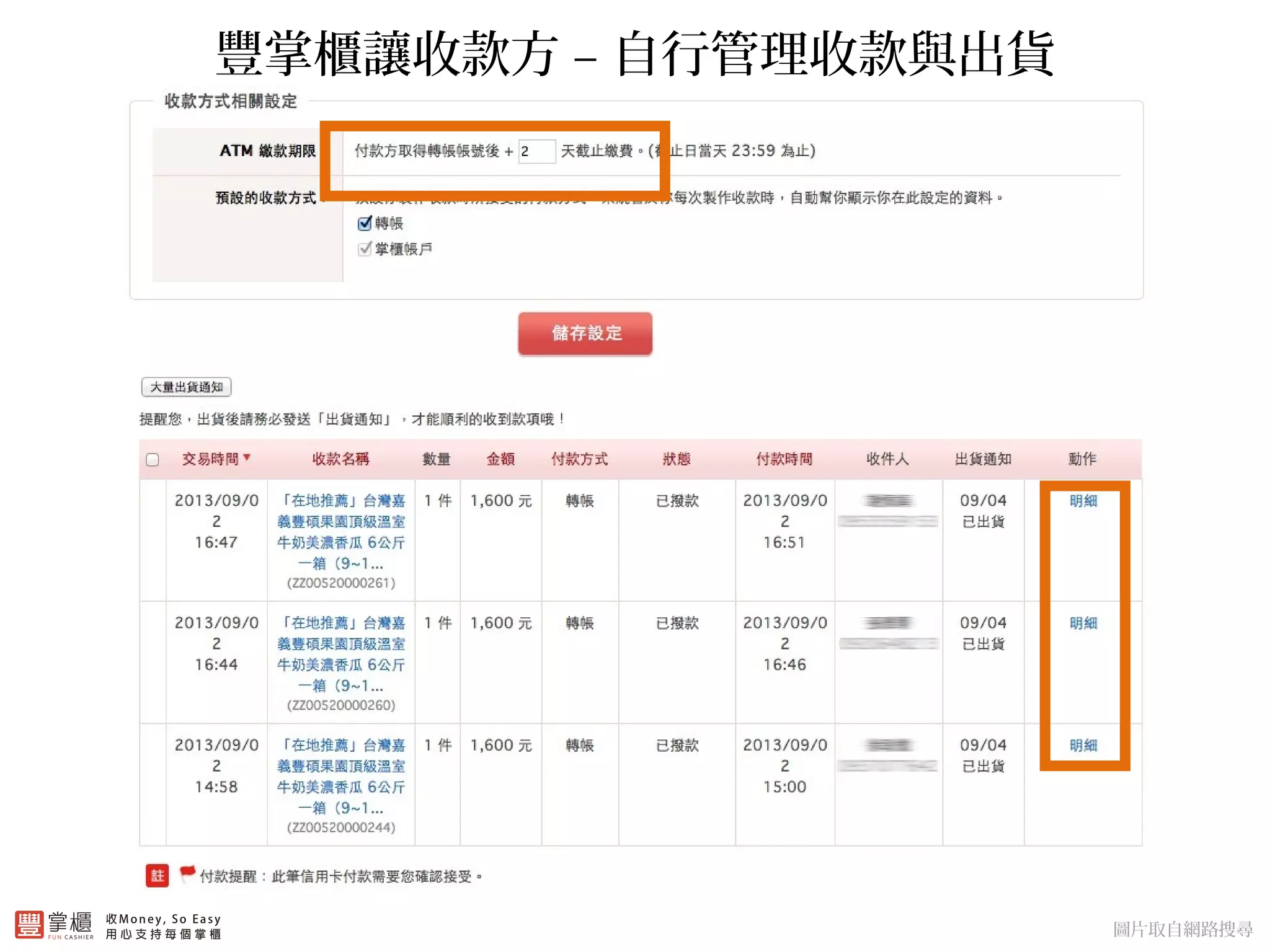Click the 出貨通知 column header
The height and width of the screenshot is (952, 1270).
[983, 459]
